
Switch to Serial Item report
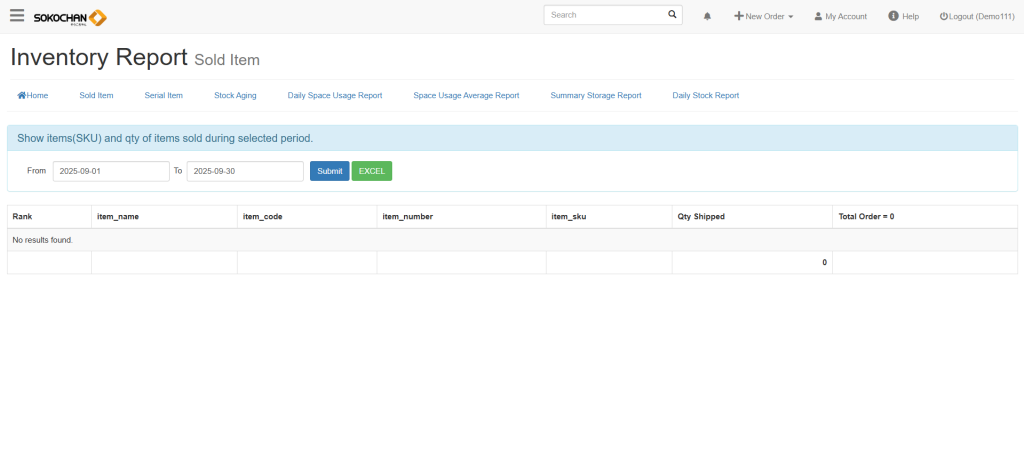click(164, 96)
